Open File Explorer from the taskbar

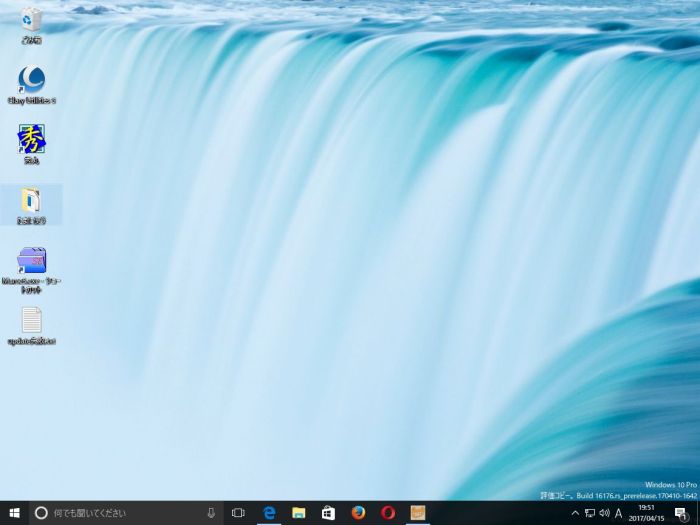click(298, 512)
